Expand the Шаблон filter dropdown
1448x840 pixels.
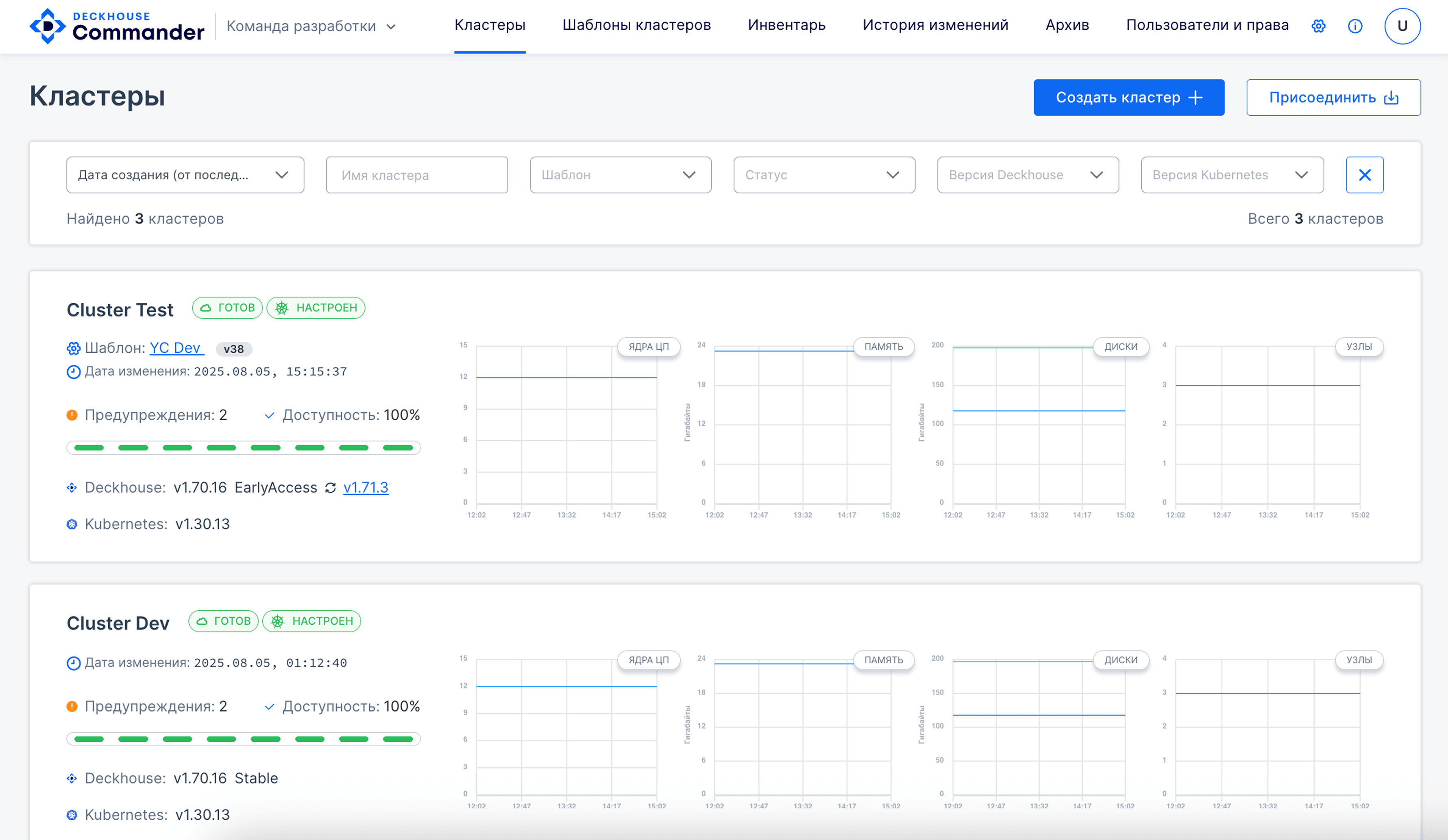pos(621,175)
